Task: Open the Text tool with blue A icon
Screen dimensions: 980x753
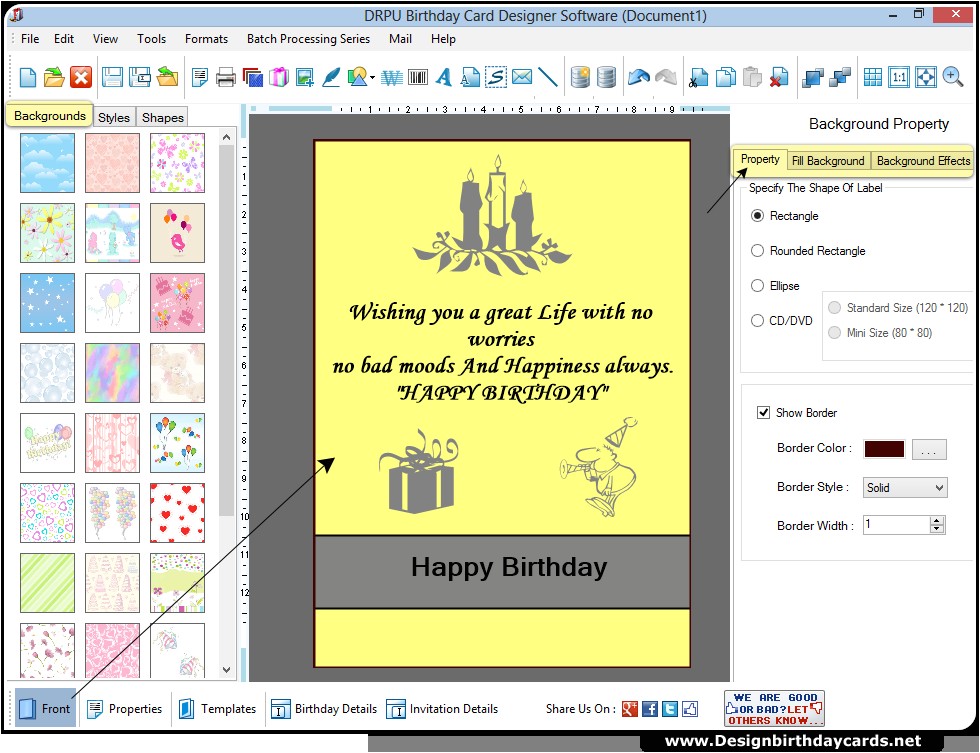Action: pyautogui.click(x=444, y=77)
